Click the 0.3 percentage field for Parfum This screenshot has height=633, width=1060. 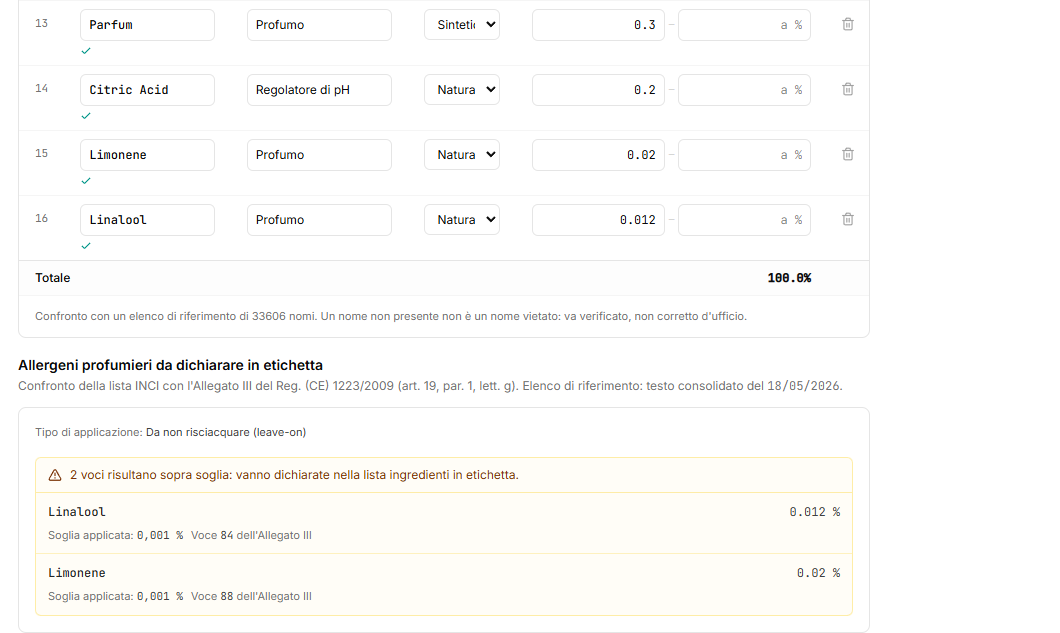[x=598, y=25]
